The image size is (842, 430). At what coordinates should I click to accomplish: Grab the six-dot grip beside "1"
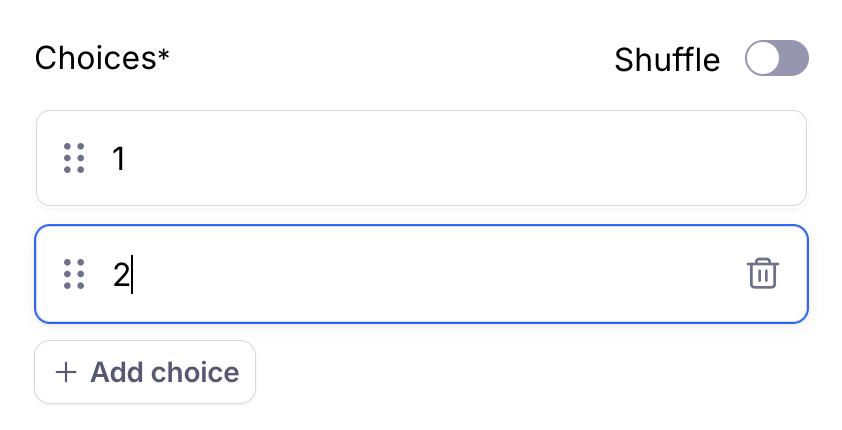[x=73, y=158]
